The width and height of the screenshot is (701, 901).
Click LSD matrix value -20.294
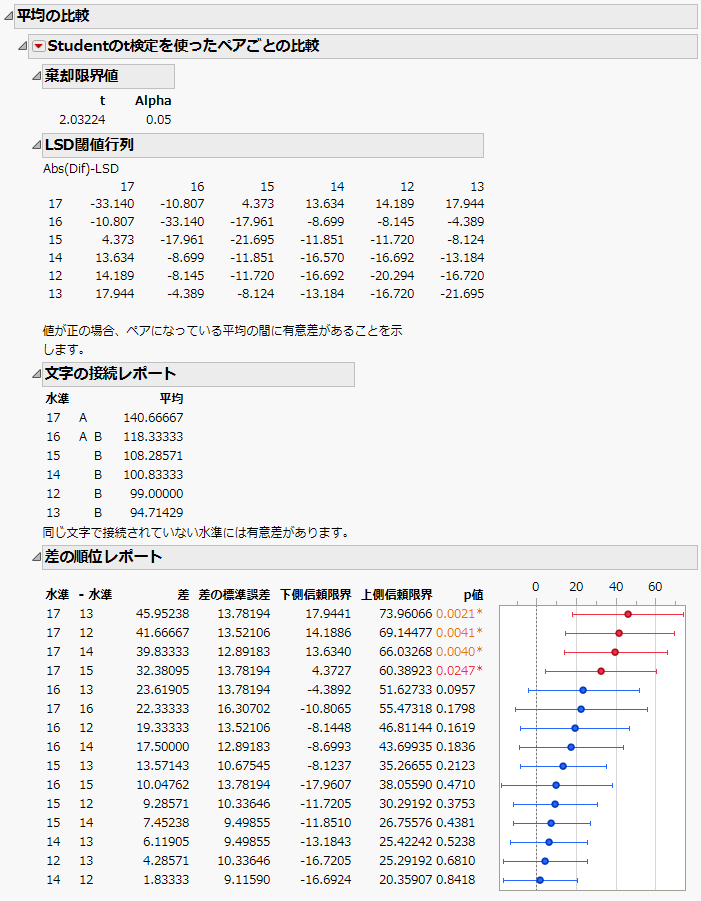(x=392, y=276)
